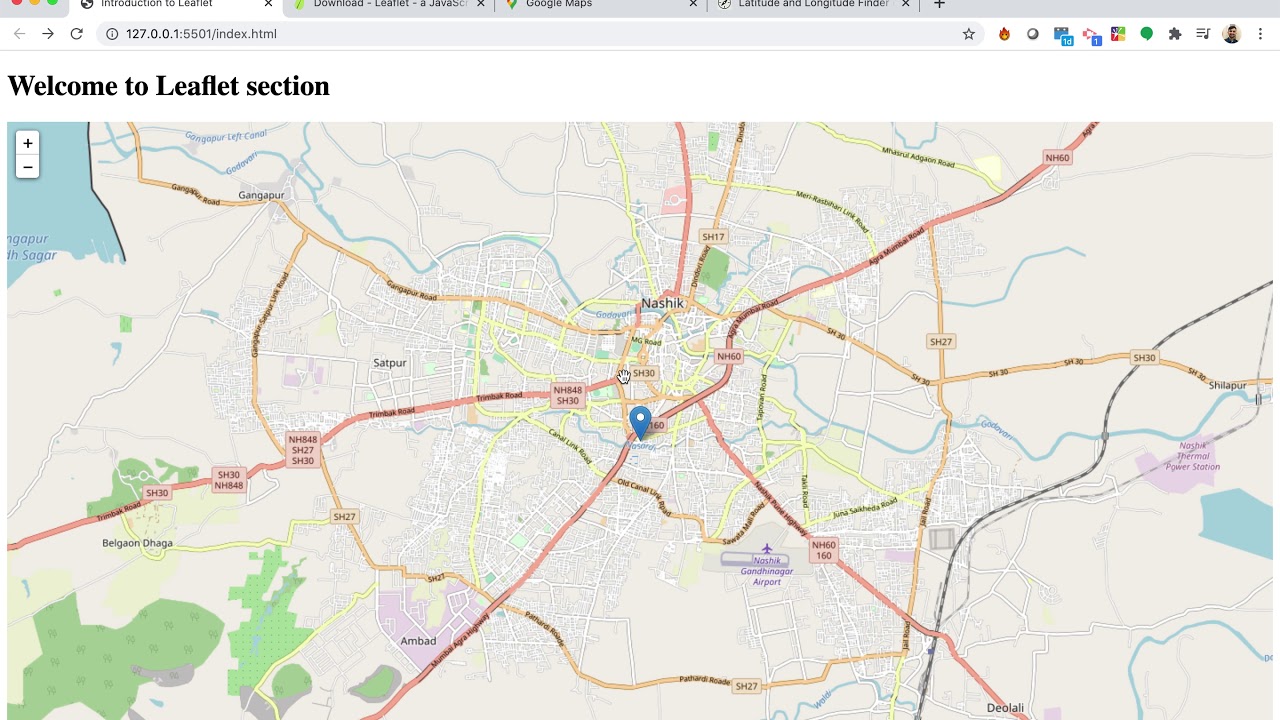Screen dimensions: 1280x720
Task: Click the Belgaon Dhaga label on map
Action: [137, 543]
